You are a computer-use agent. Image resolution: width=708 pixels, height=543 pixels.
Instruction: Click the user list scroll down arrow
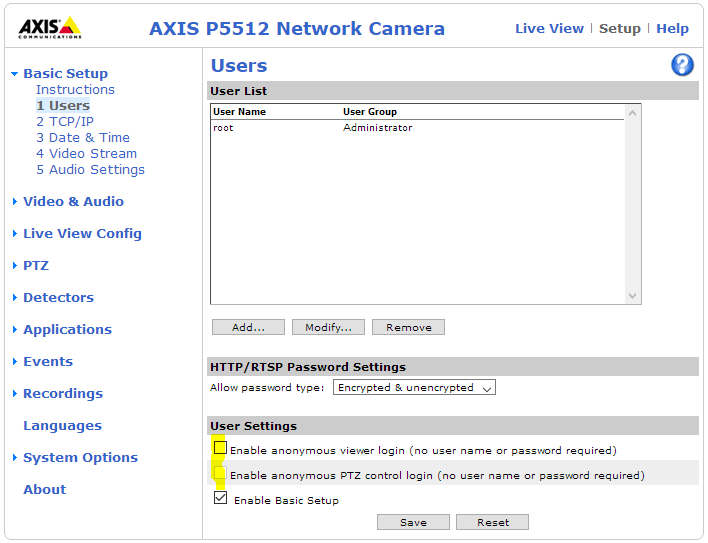tap(632, 296)
